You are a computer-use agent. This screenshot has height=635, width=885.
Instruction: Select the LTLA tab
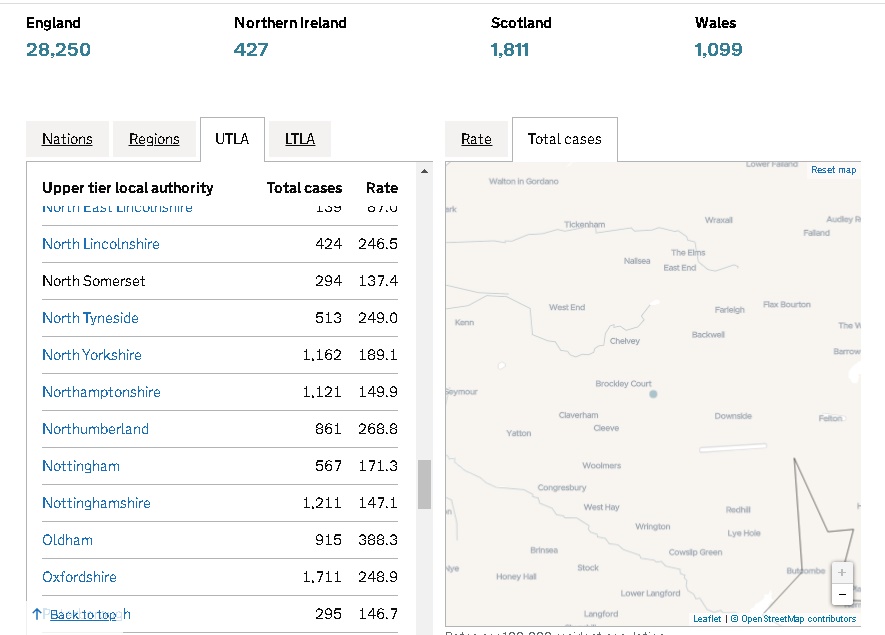(299, 139)
